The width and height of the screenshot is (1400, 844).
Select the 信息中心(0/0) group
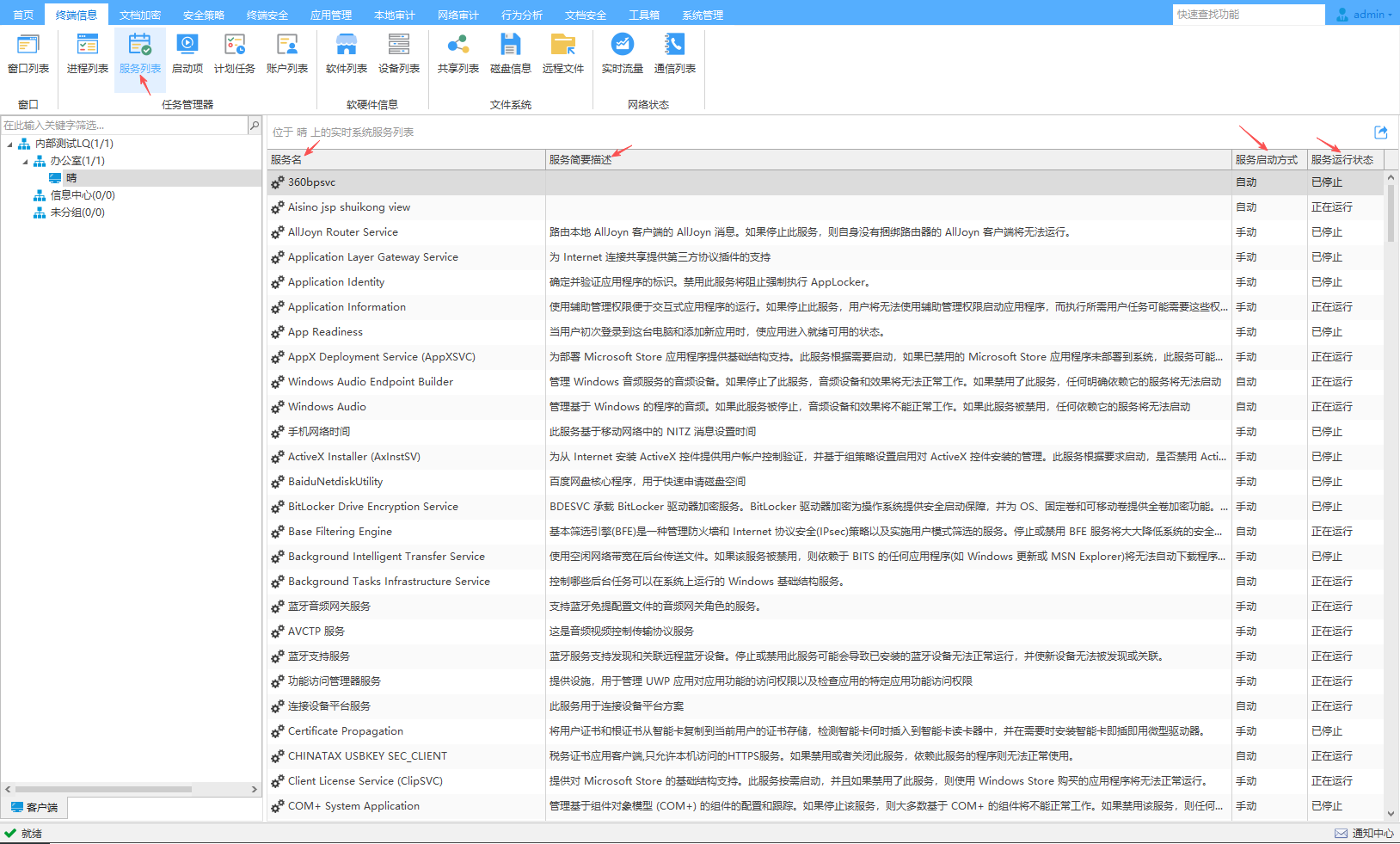pos(82,195)
